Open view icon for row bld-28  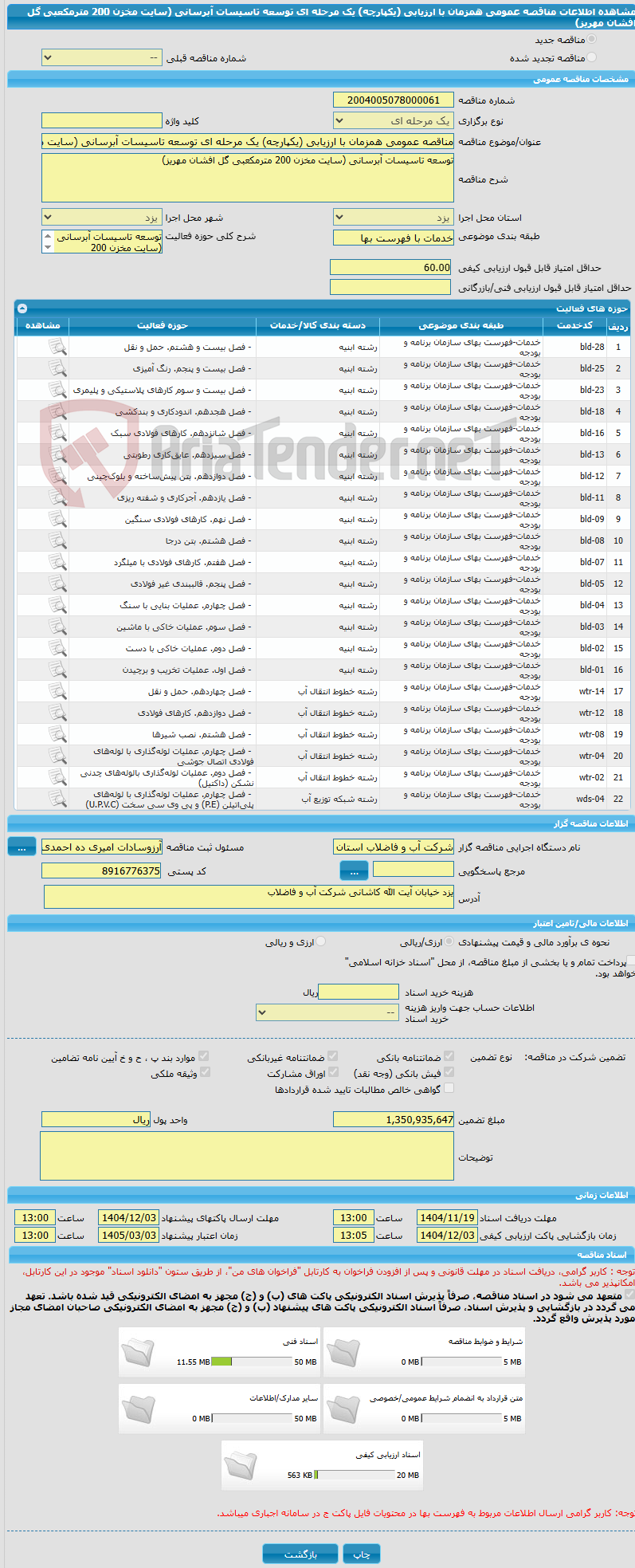57,347
